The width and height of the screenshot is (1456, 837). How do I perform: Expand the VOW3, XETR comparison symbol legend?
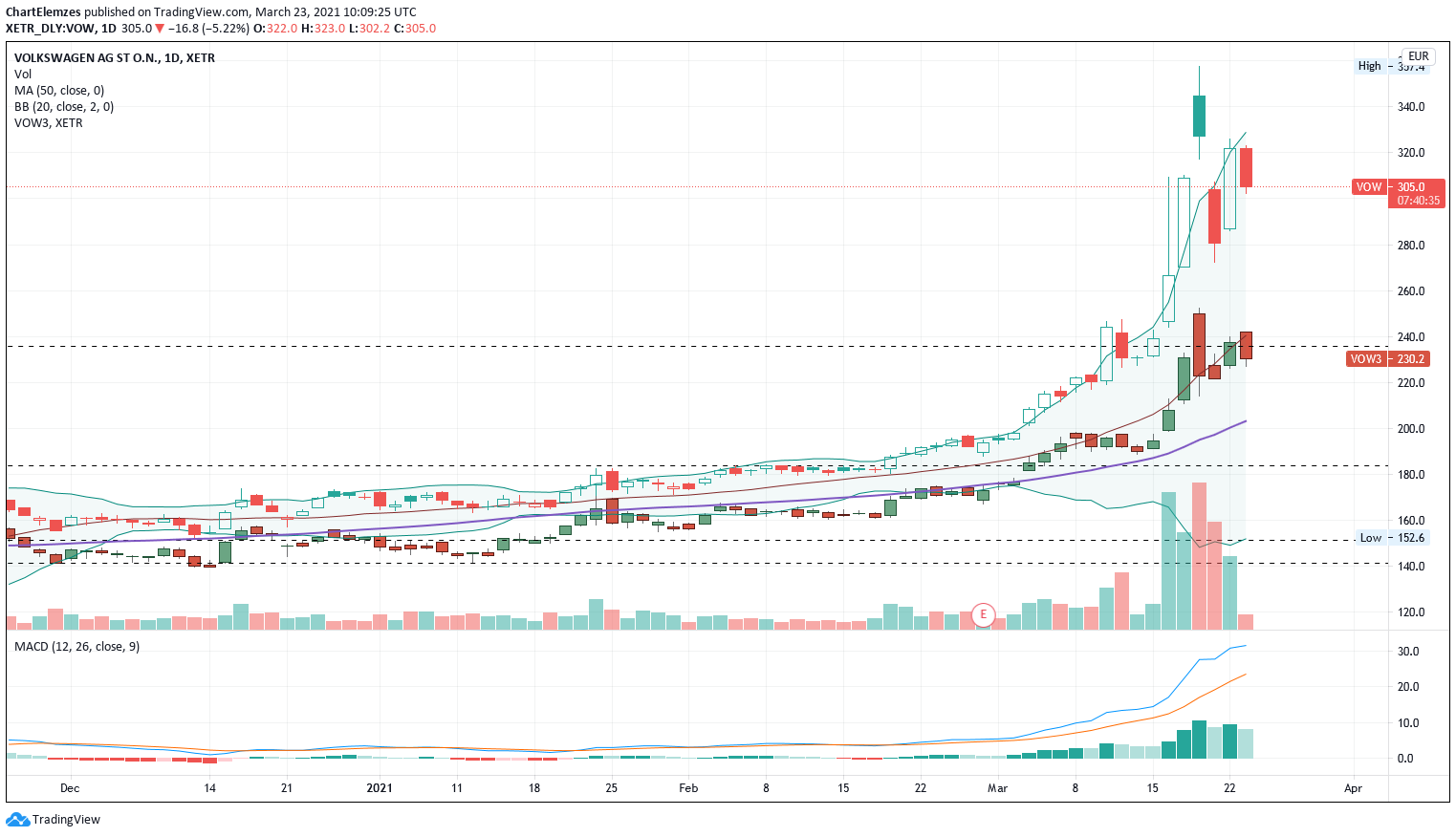pyautogui.click(x=49, y=122)
